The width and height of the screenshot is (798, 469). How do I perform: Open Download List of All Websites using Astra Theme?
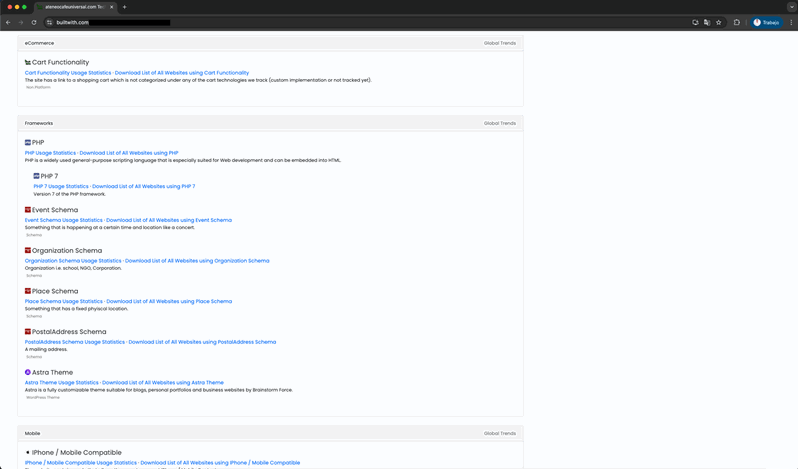(163, 383)
